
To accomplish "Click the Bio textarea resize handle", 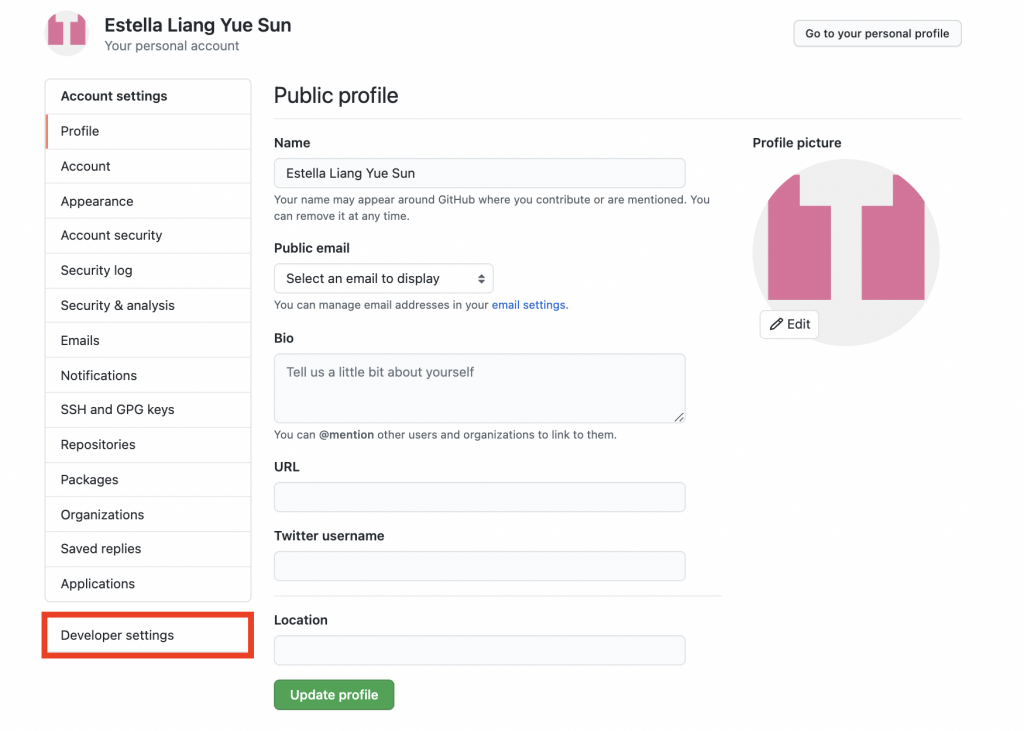I will tap(679, 417).
